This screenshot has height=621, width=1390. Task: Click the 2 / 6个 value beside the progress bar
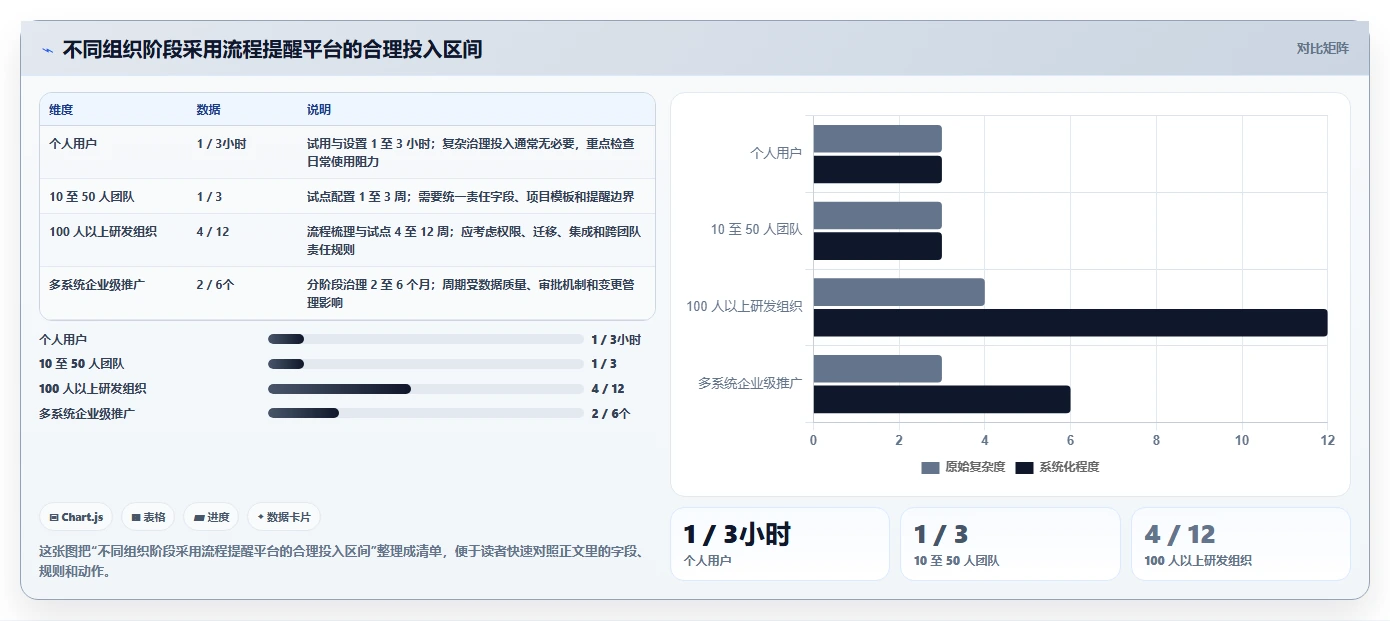610,414
